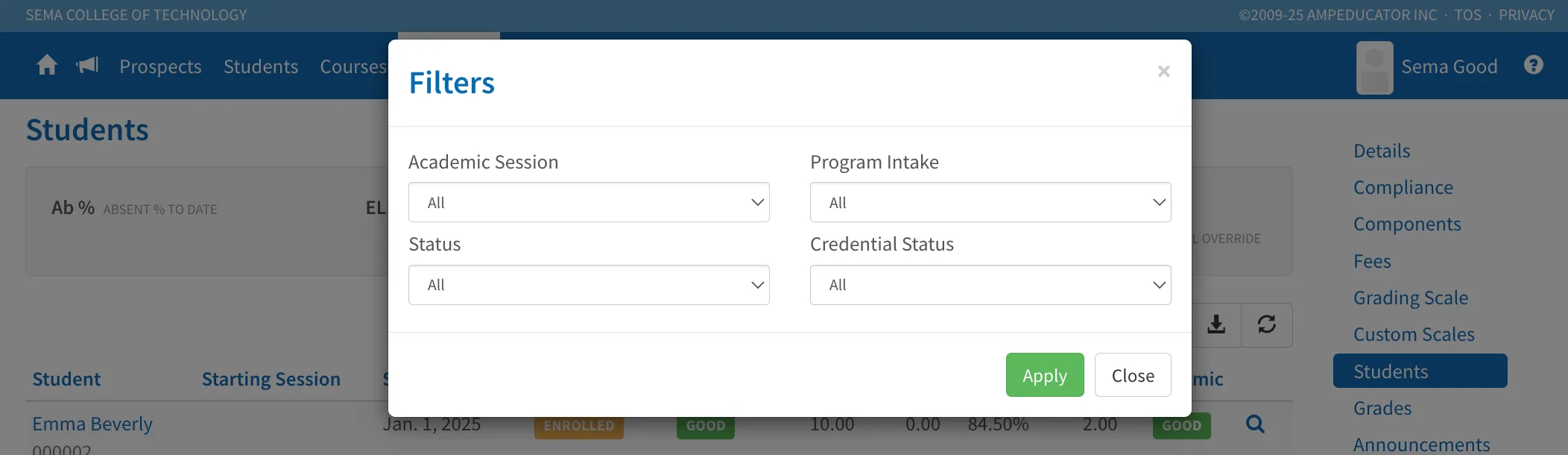Close the Filters dialog with X
The width and height of the screenshot is (1568, 455).
click(1163, 72)
